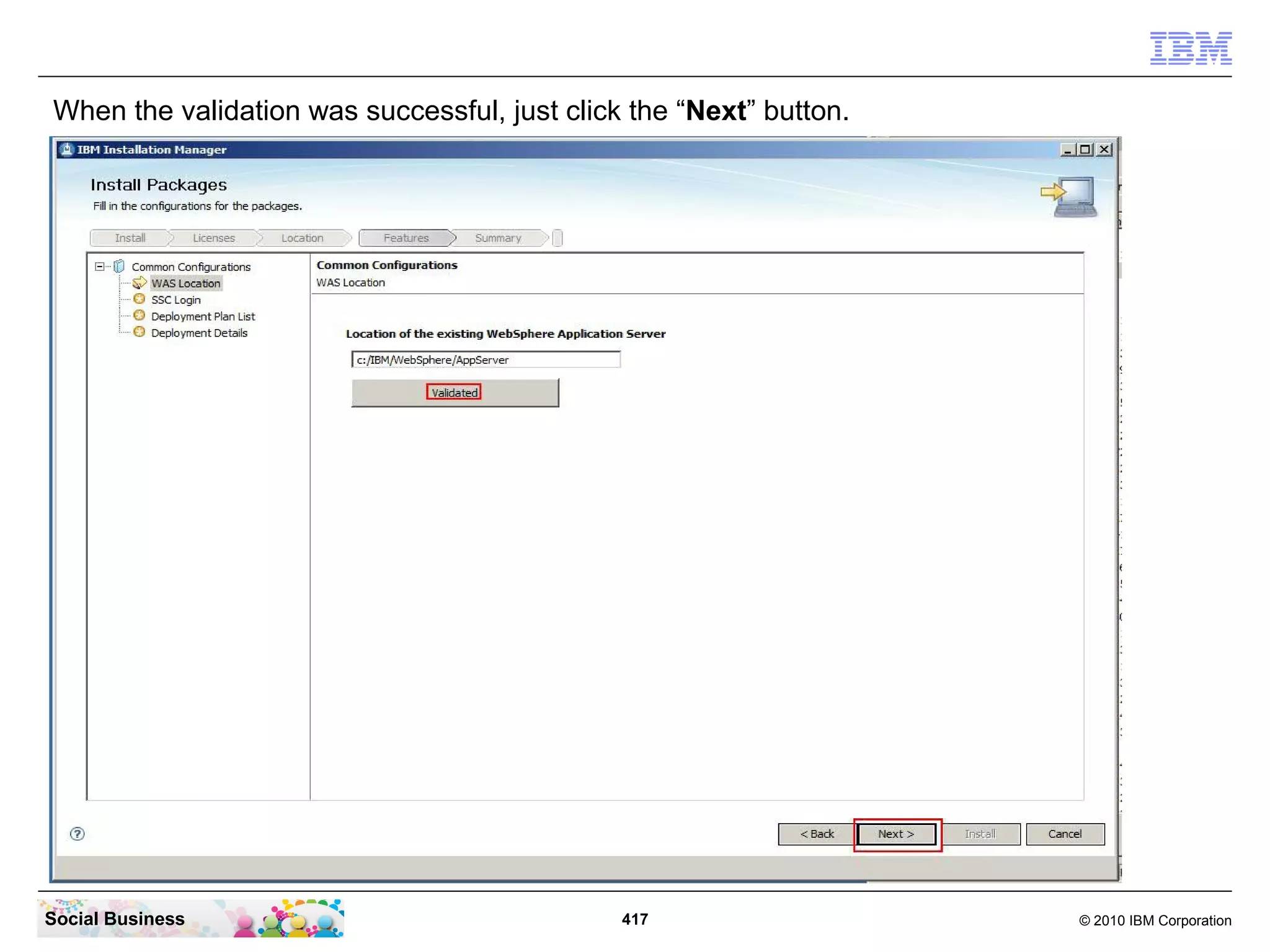The width and height of the screenshot is (1270, 952).
Task: Click the bold Common Configurations panel heading
Action: coord(387,265)
